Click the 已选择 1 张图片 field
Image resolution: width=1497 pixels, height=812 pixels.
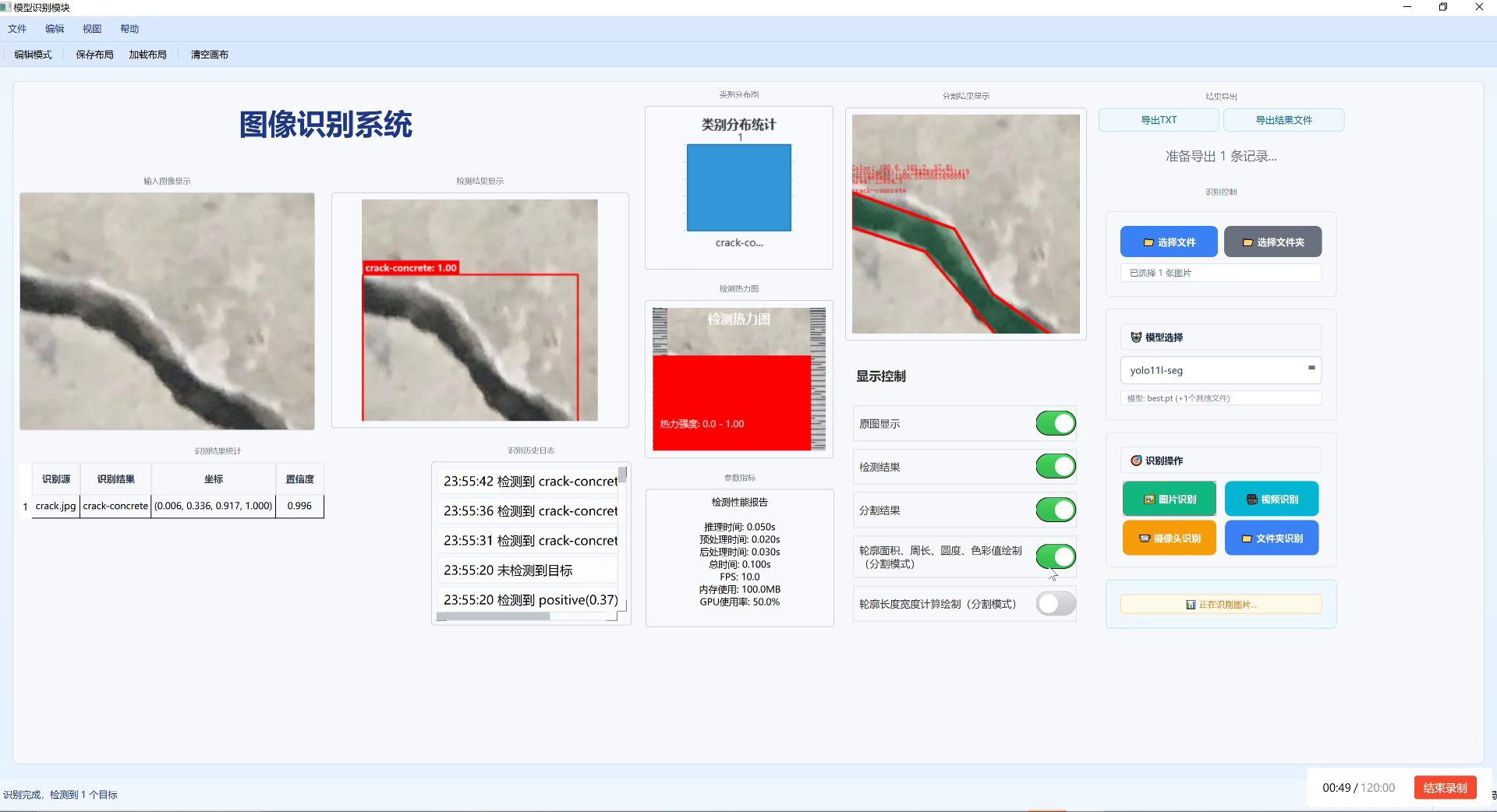pyautogui.click(x=1221, y=273)
